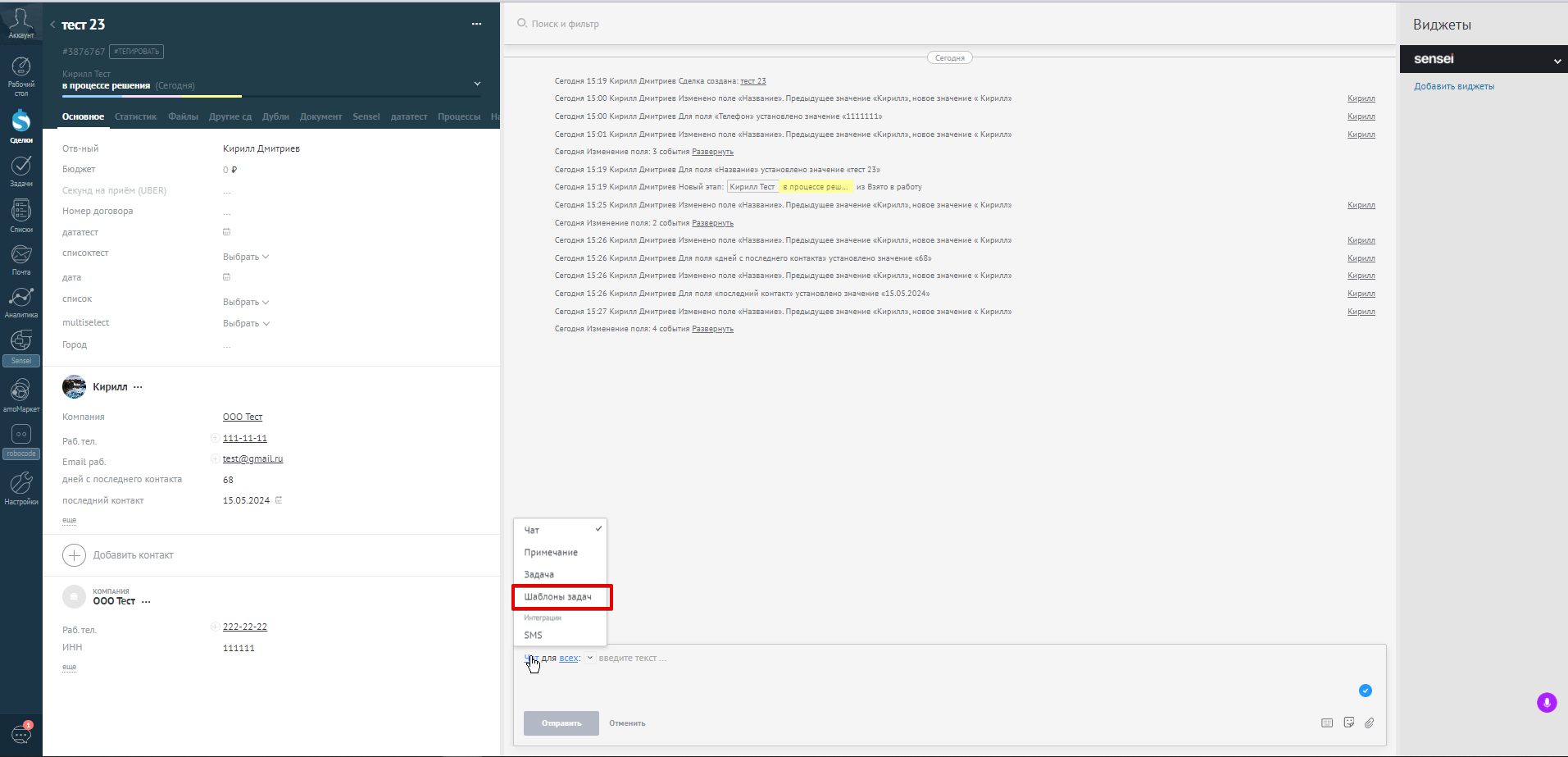Switch to the Статистик tab
Viewport: 1568px width, 757px height.
pos(135,116)
